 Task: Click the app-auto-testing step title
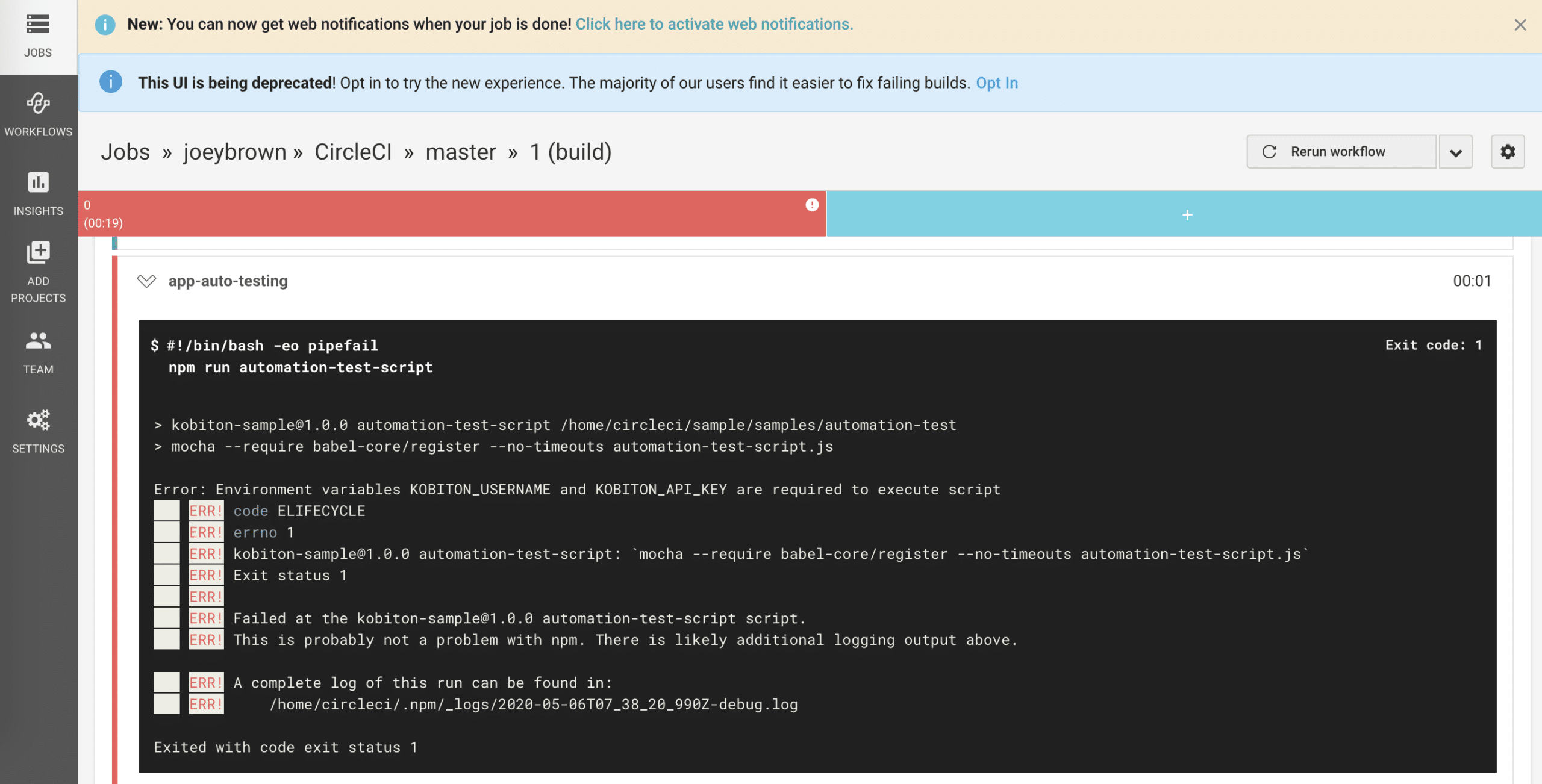[x=228, y=281]
